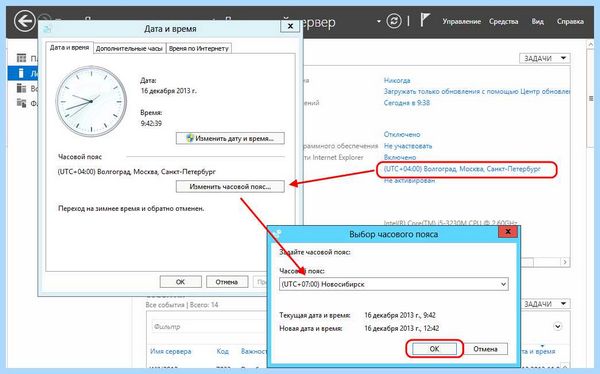
Task: Select the Local Server sidebar icon
Action: click(21, 73)
